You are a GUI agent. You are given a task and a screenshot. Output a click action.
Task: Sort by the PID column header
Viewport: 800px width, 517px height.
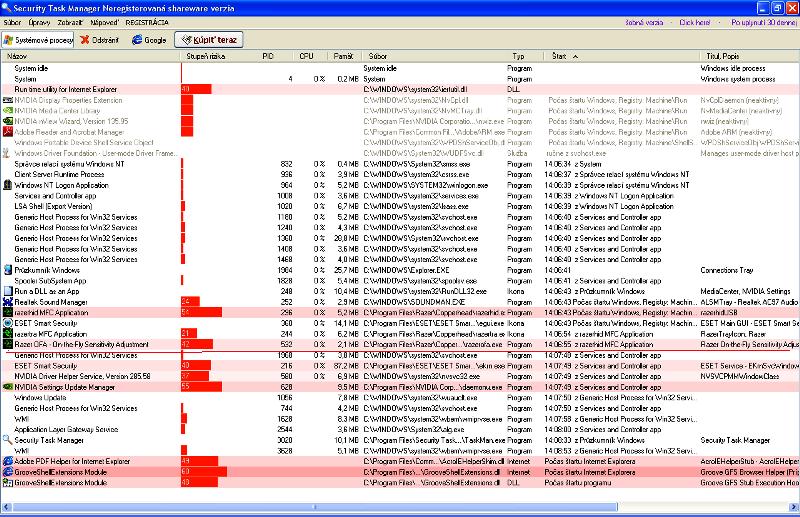coord(276,56)
